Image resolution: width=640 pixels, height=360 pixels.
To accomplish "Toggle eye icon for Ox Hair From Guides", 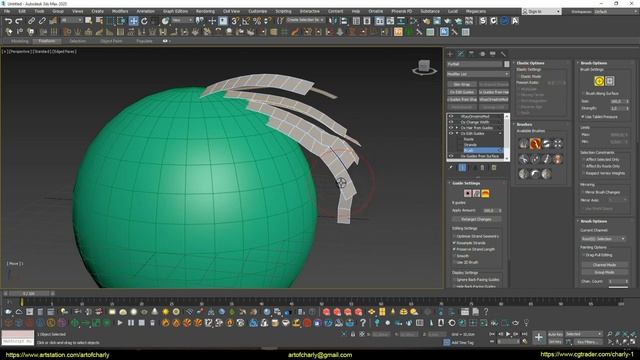I will (x=451, y=128).
